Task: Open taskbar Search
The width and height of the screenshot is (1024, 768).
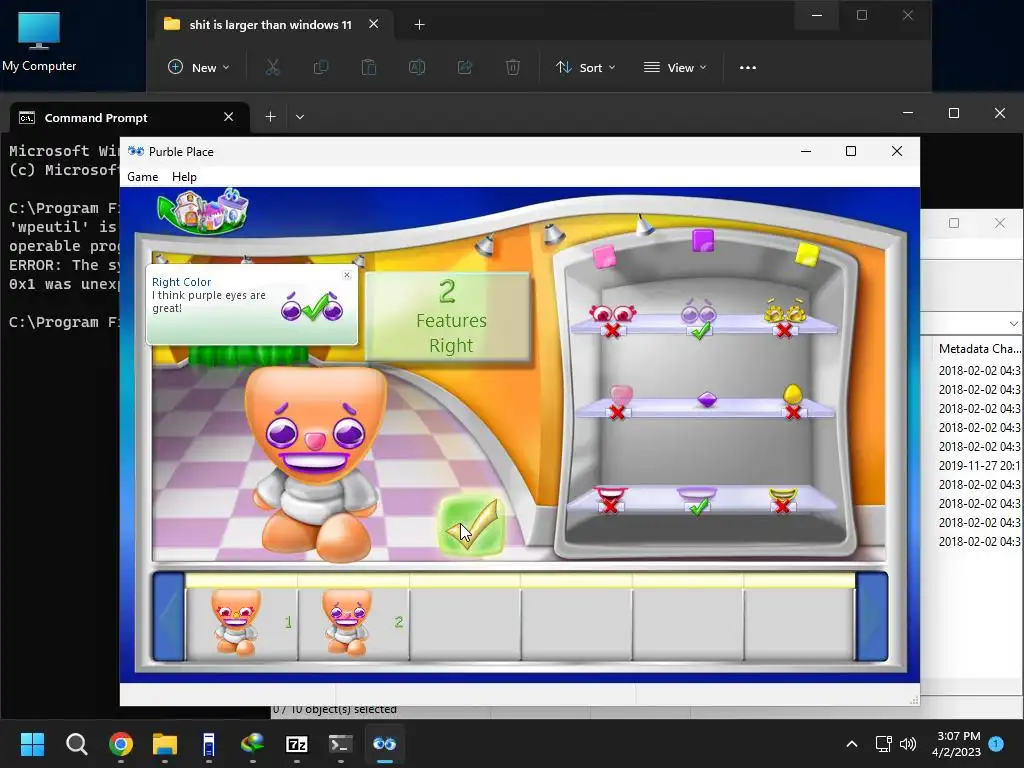Action: coord(76,744)
